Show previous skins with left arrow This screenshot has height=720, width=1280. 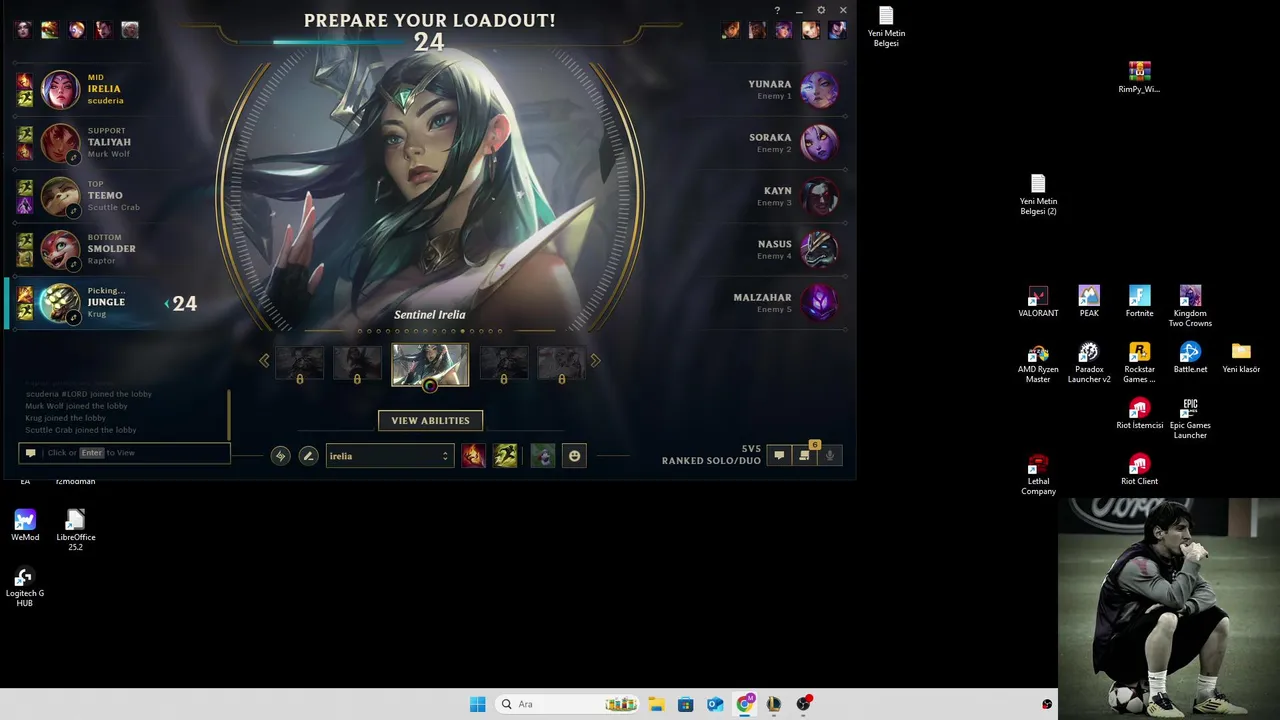pos(264,361)
